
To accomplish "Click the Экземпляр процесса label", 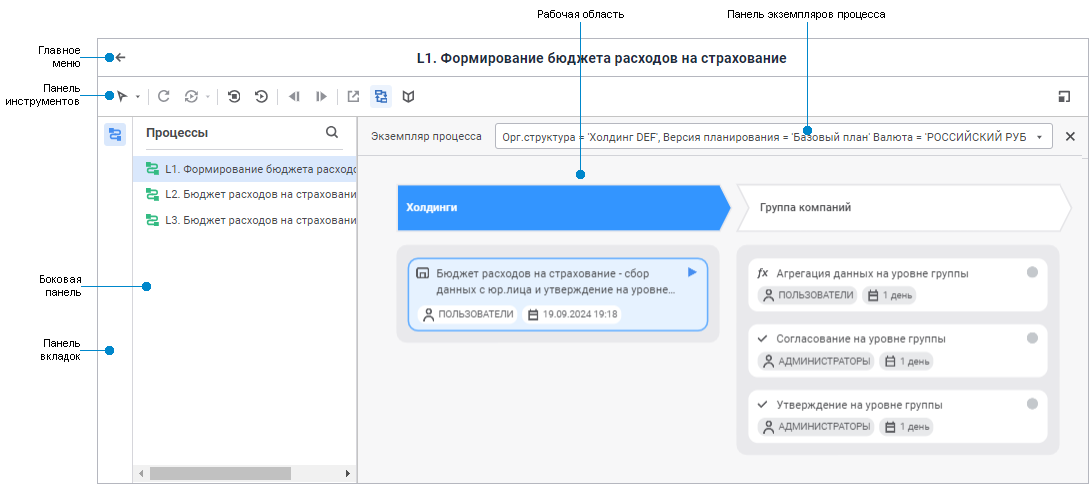I will click(426, 136).
